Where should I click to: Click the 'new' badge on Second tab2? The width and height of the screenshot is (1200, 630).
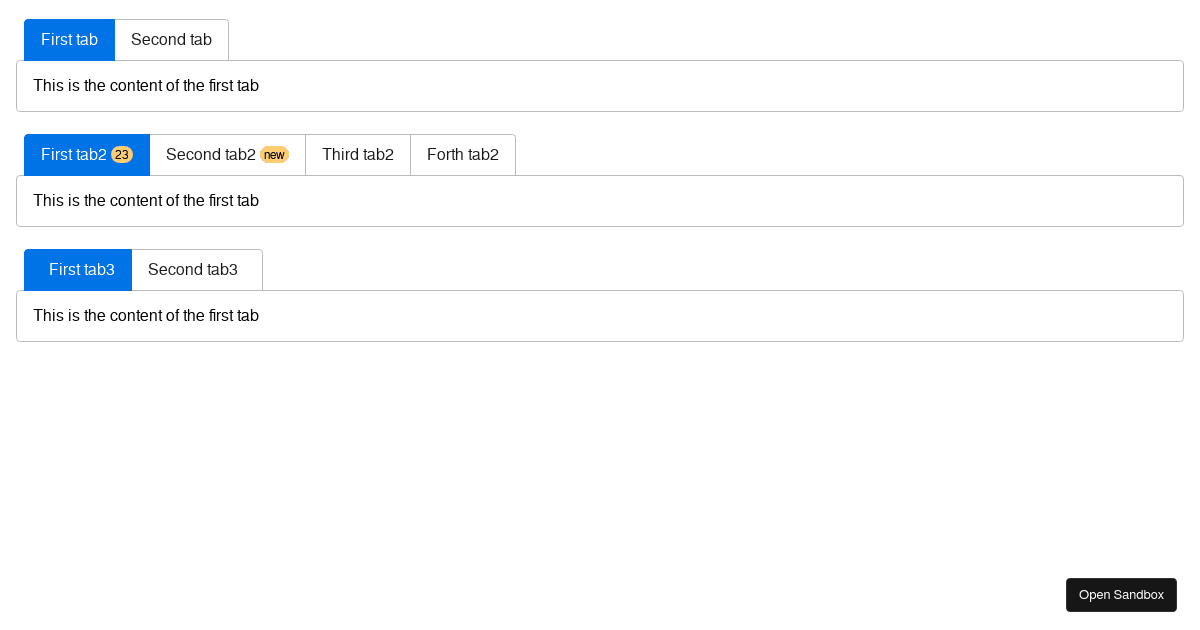[274, 154]
